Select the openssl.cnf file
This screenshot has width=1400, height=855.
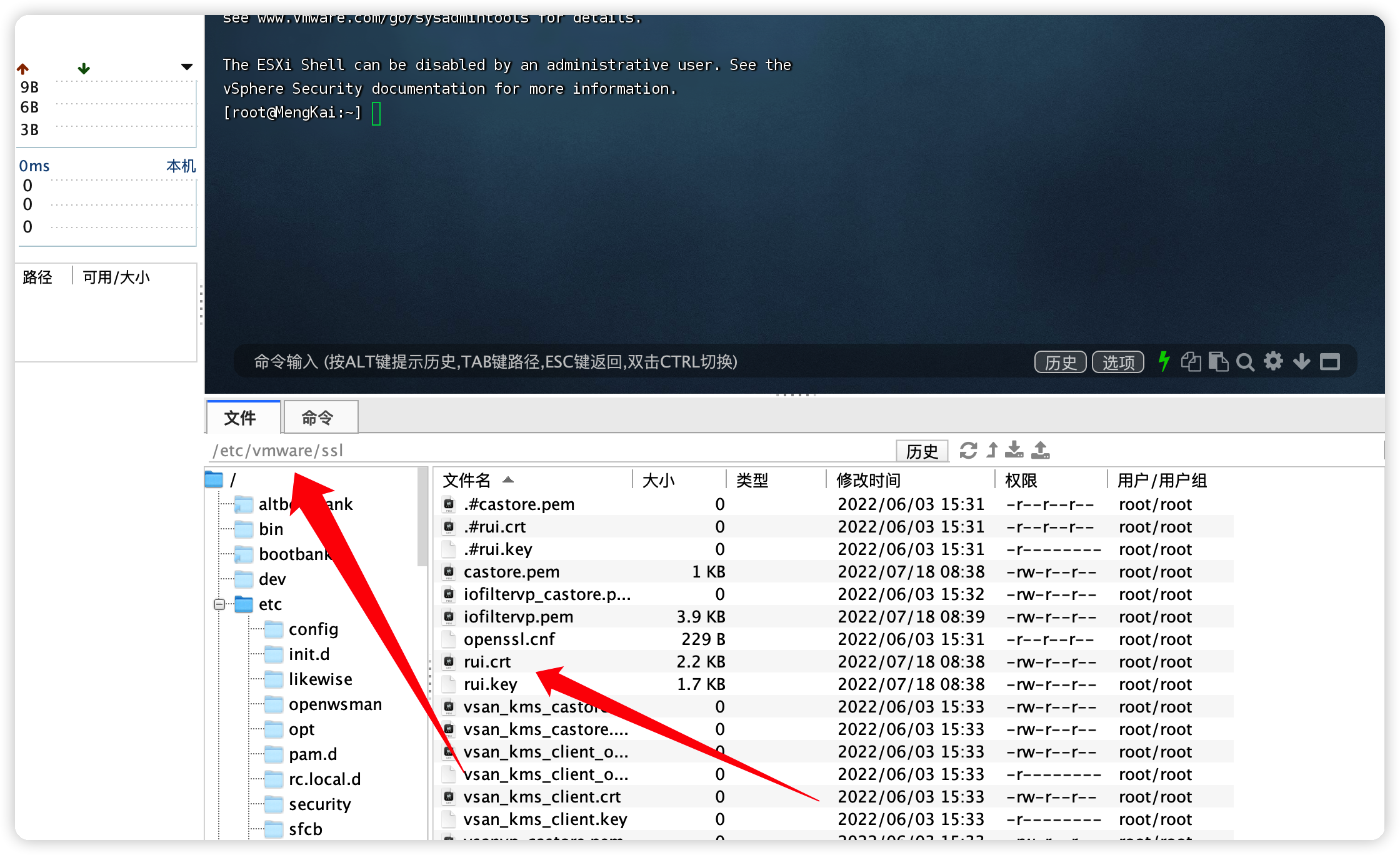click(x=835, y=639)
